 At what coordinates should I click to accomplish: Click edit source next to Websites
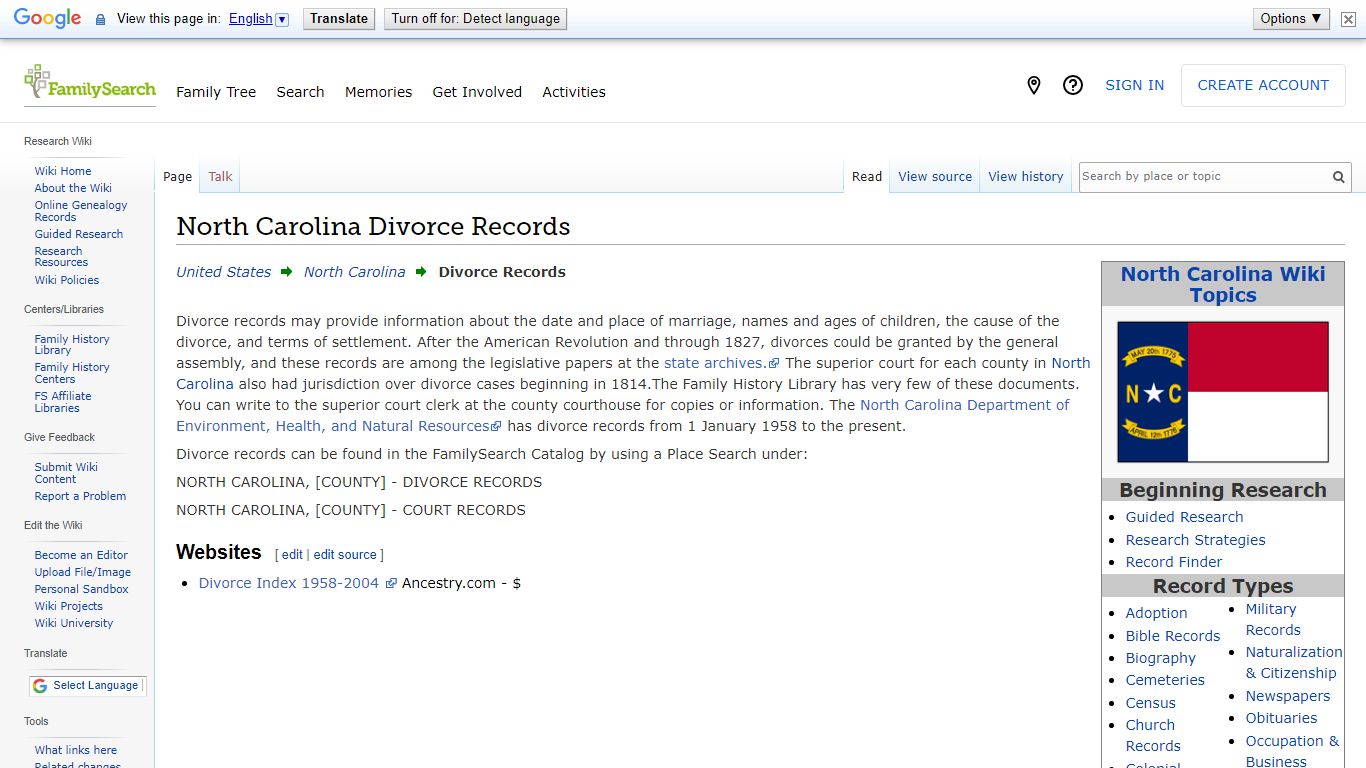pos(345,555)
